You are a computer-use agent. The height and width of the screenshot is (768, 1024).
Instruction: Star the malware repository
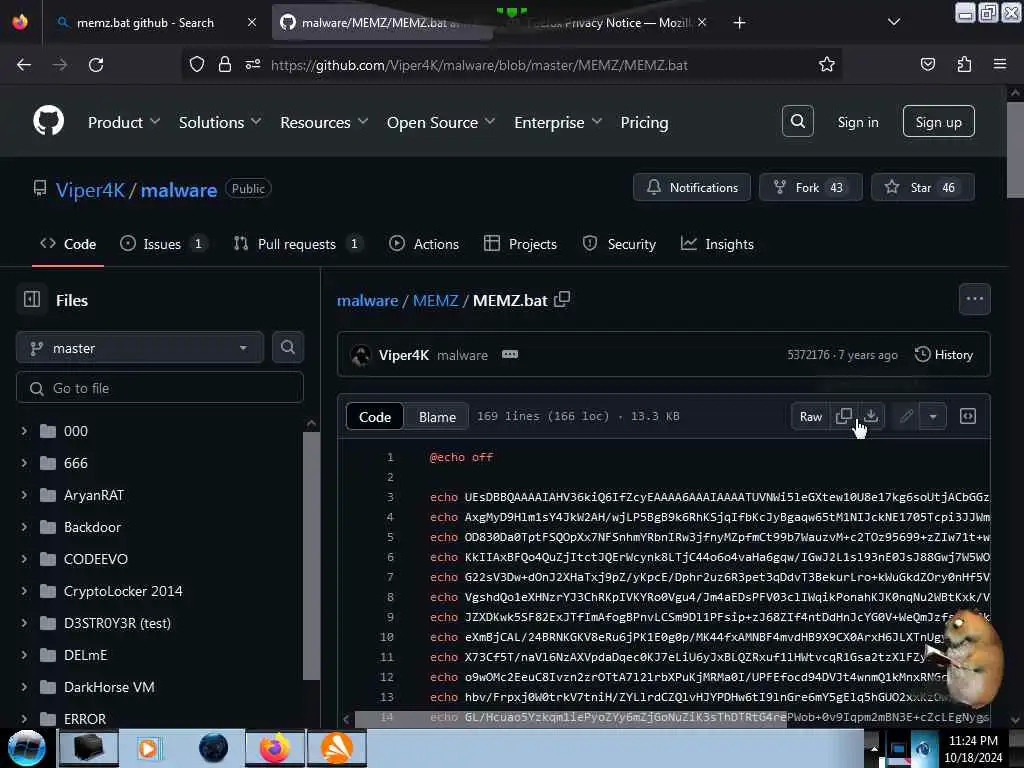click(x=922, y=187)
